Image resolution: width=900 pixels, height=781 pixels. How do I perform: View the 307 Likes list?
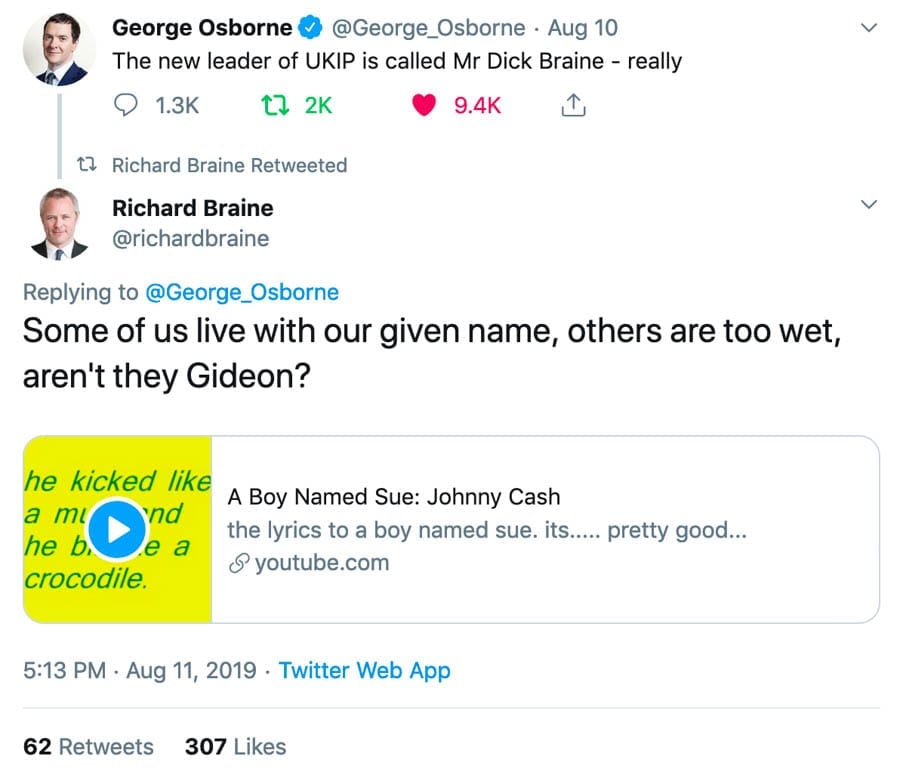click(235, 746)
